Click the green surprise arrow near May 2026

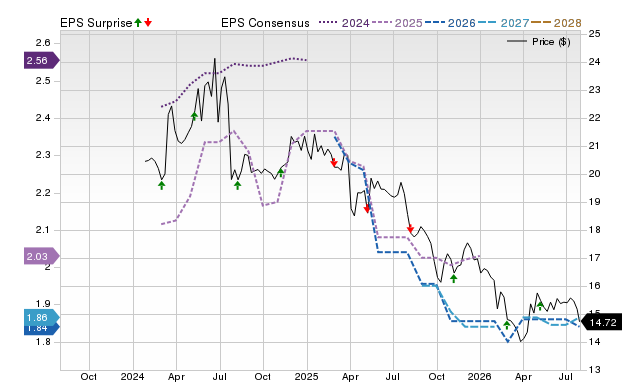tap(540, 306)
